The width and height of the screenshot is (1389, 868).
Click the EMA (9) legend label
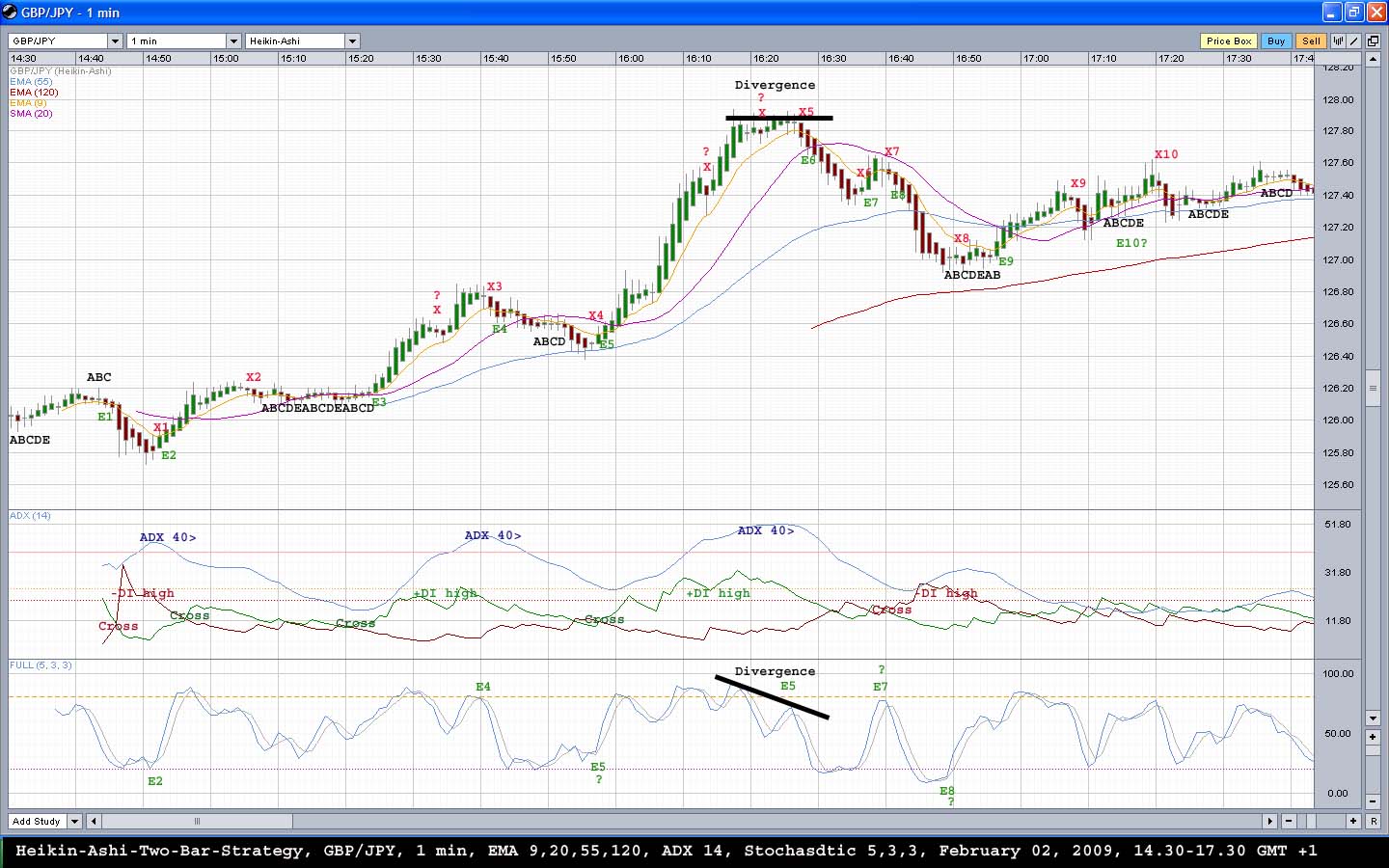pos(28,103)
